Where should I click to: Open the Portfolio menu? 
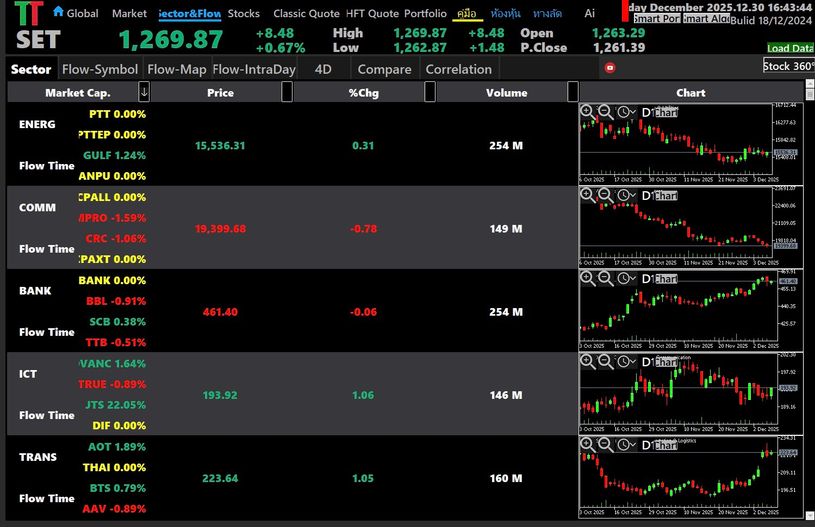click(x=425, y=13)
